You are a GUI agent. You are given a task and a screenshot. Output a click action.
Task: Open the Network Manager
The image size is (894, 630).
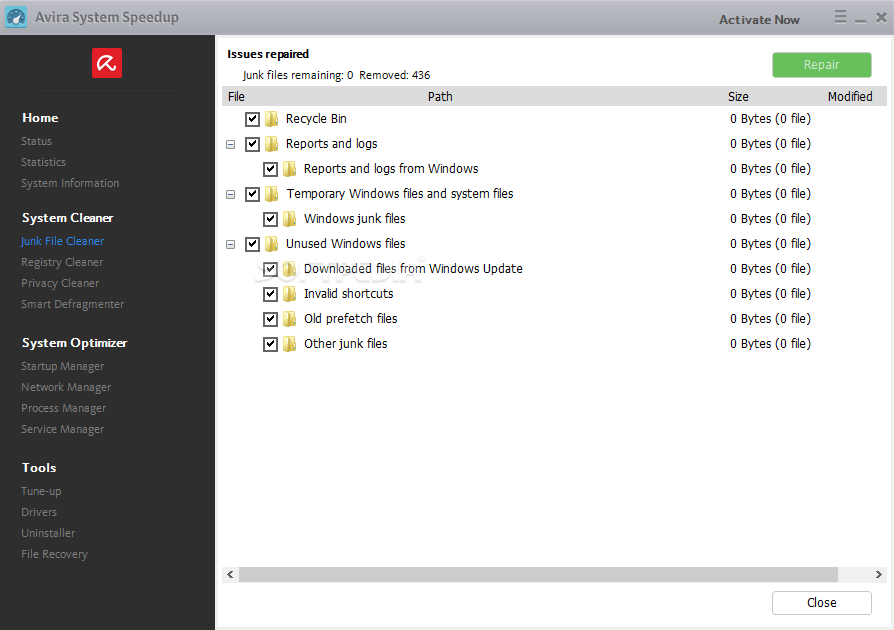(66, 387)
